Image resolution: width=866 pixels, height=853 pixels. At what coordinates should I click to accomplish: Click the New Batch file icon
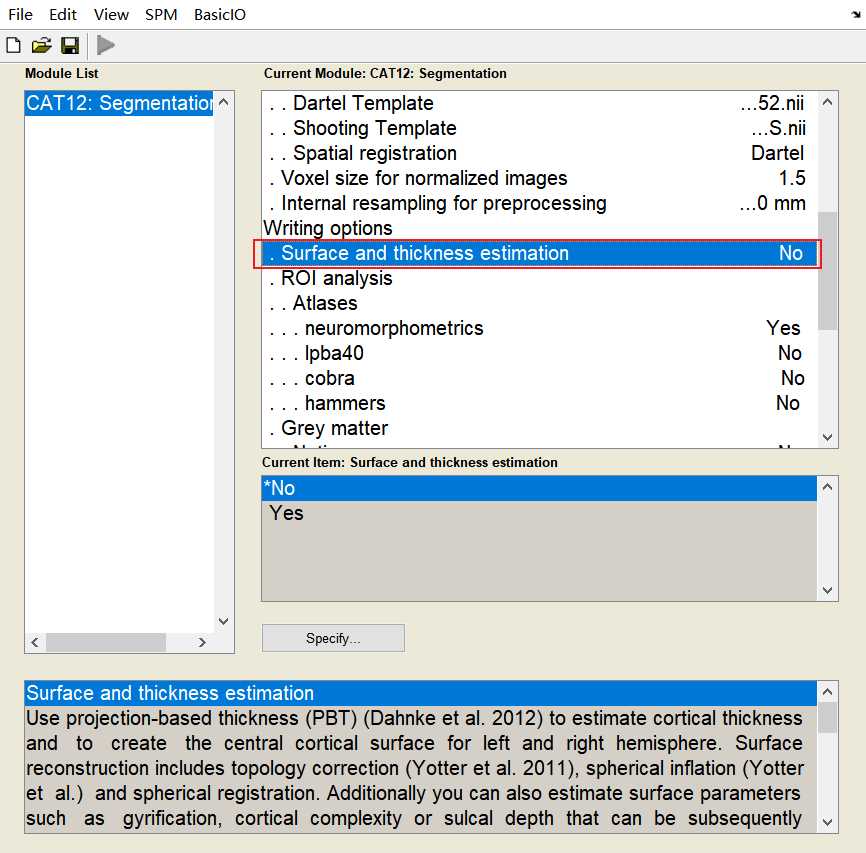pos(14,45)
